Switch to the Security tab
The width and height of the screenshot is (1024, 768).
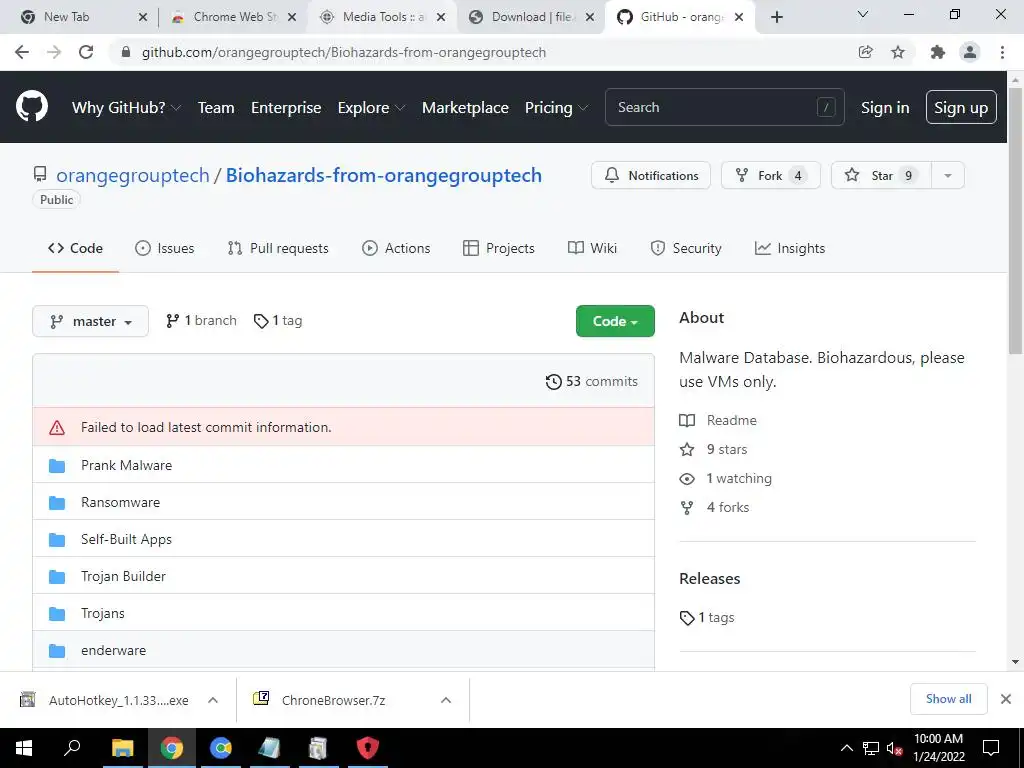click(686, 248)
